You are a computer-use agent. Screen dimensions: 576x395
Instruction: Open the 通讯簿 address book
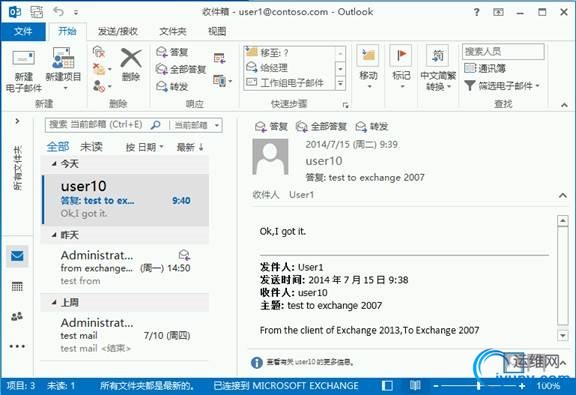click(x=485, y=68)
